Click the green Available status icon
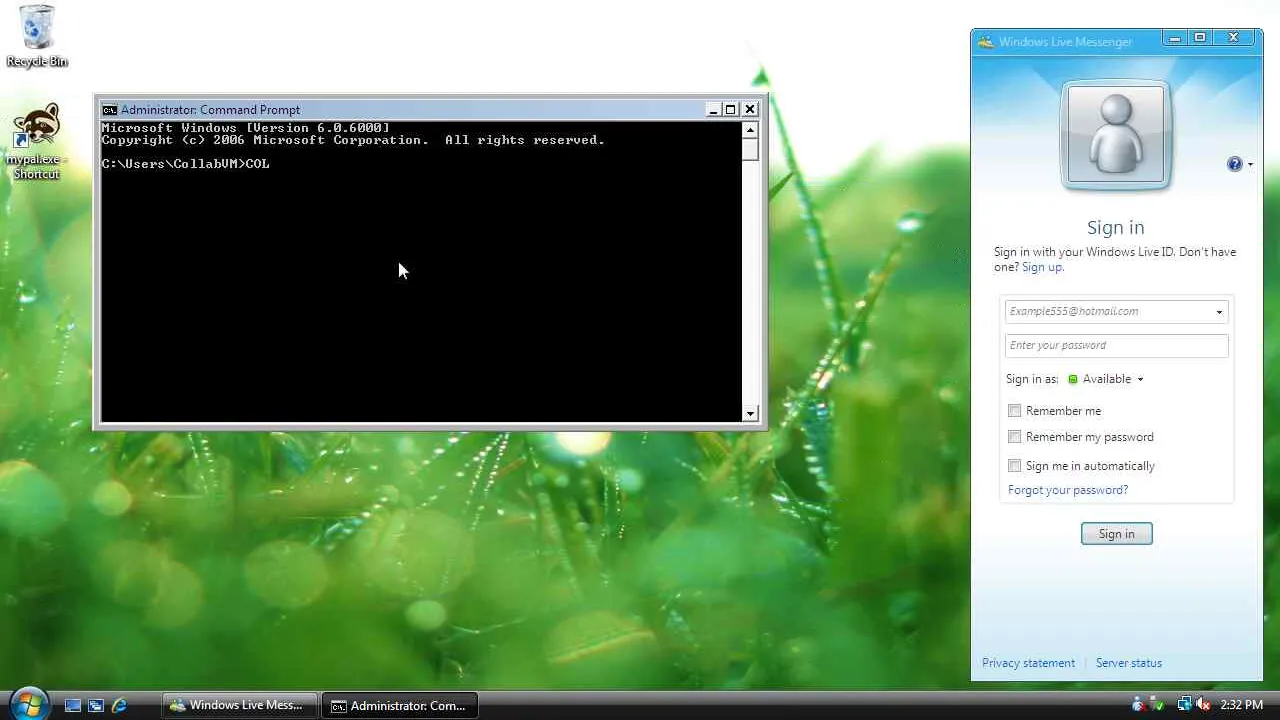 tap(1073, 379)
